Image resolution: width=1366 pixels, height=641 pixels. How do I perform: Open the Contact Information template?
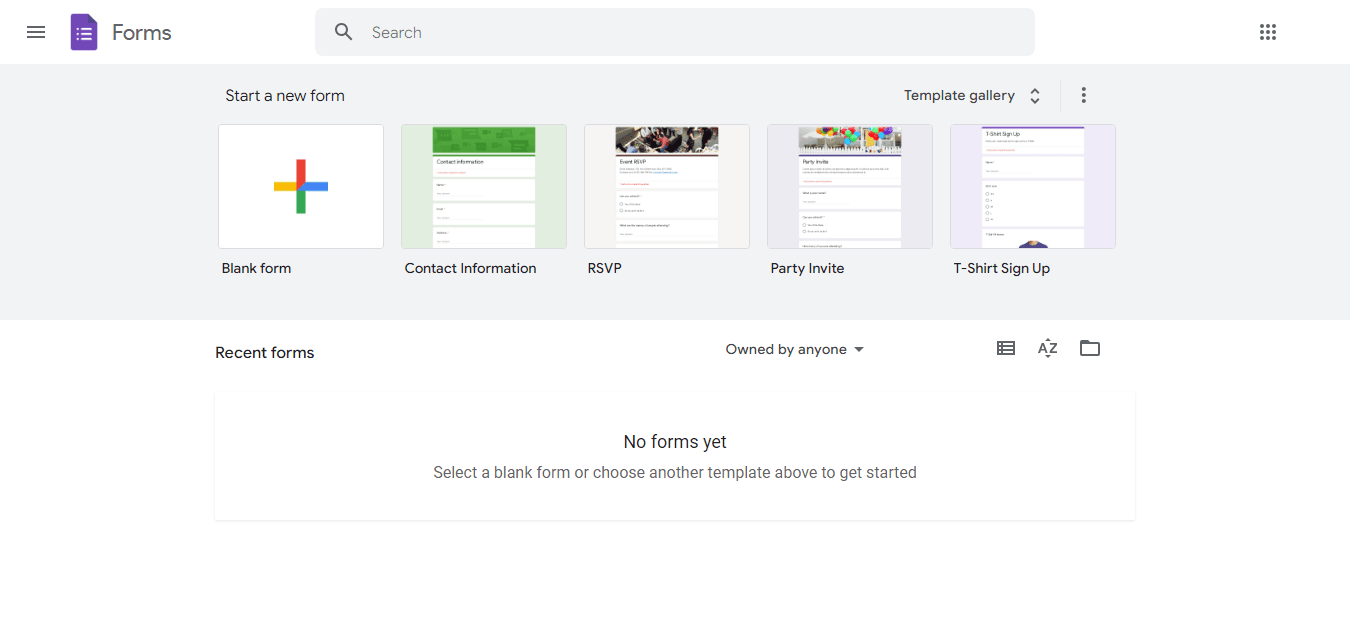483,186
